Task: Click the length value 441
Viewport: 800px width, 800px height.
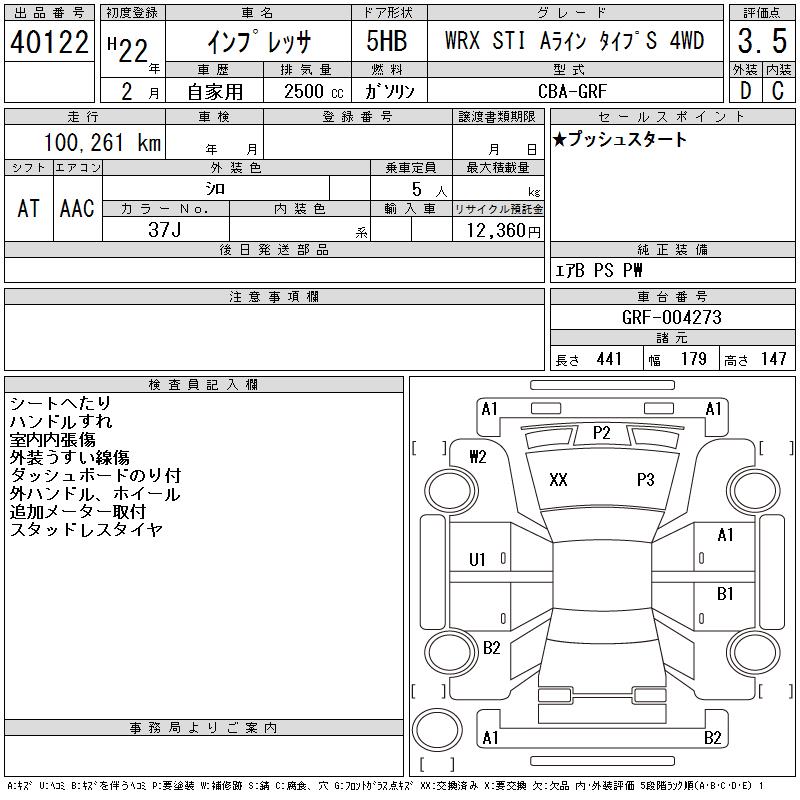Action: point(609,359)
